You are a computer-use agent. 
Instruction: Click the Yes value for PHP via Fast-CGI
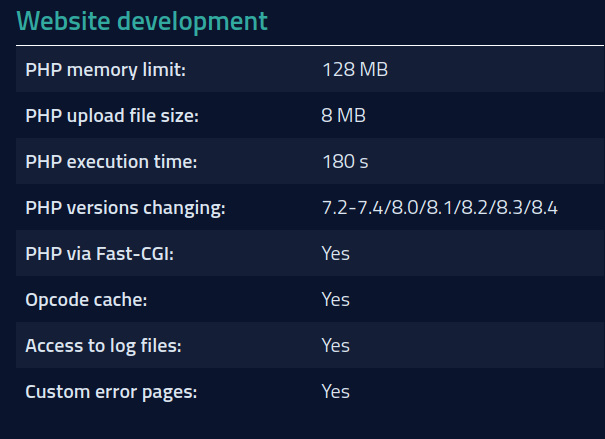[x=336, y=254]
